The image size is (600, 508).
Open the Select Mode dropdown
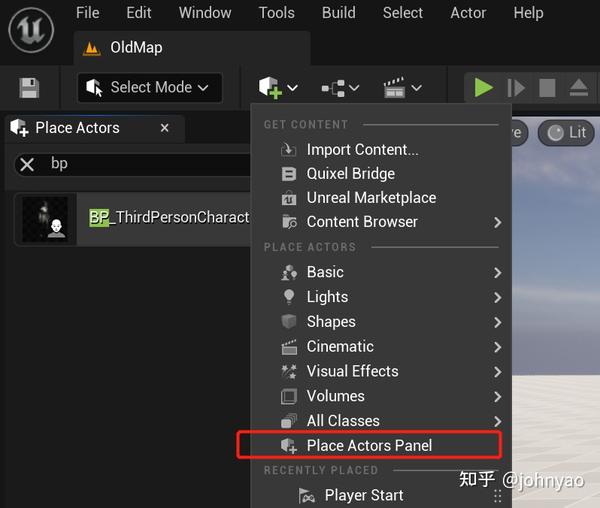tap(150, 88)
